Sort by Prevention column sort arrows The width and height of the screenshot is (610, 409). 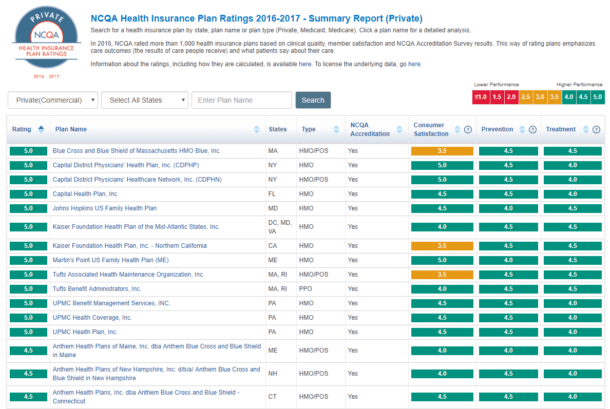[522, 130]
